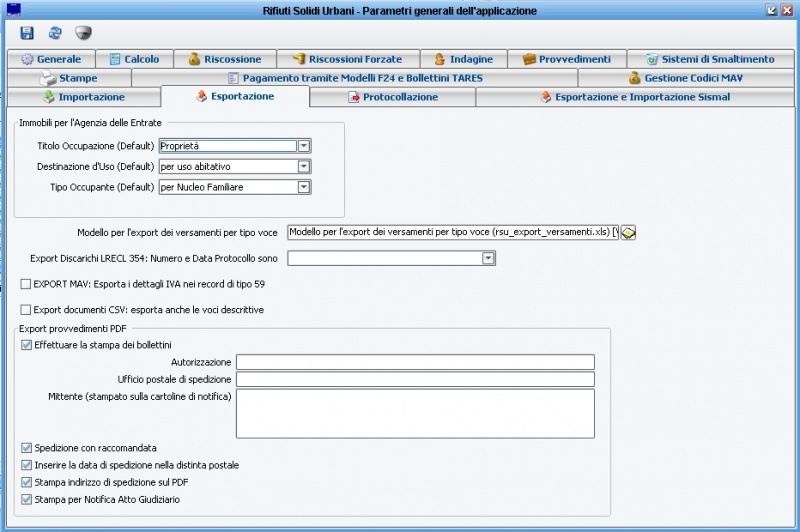The width and height of the screenshot is (800, 532).
Task: Click the Ufficio postale di spedizione field
Action: pyautogui.click(x=415, y=379)
